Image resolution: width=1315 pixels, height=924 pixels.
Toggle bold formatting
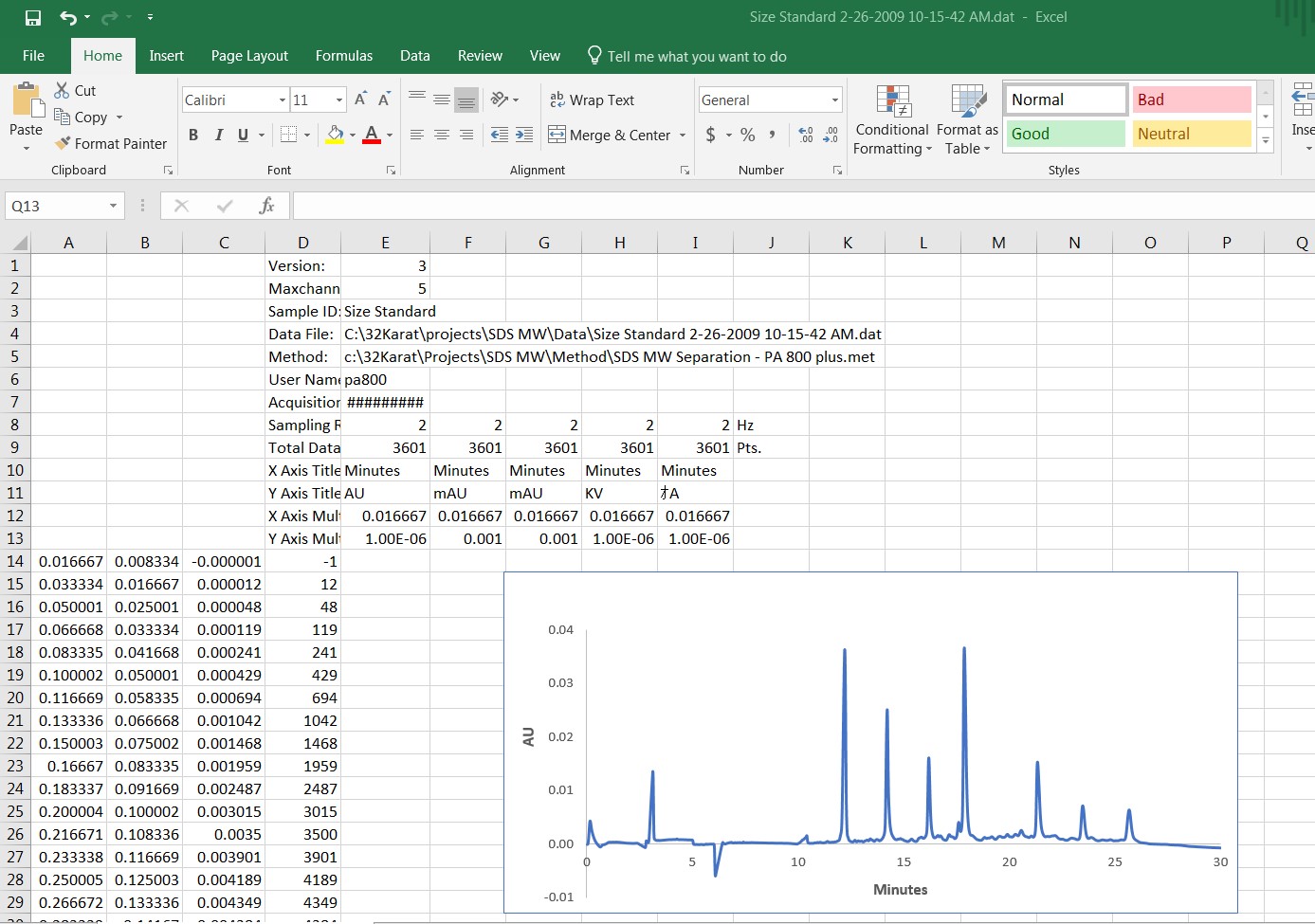(x=193, y=135)
